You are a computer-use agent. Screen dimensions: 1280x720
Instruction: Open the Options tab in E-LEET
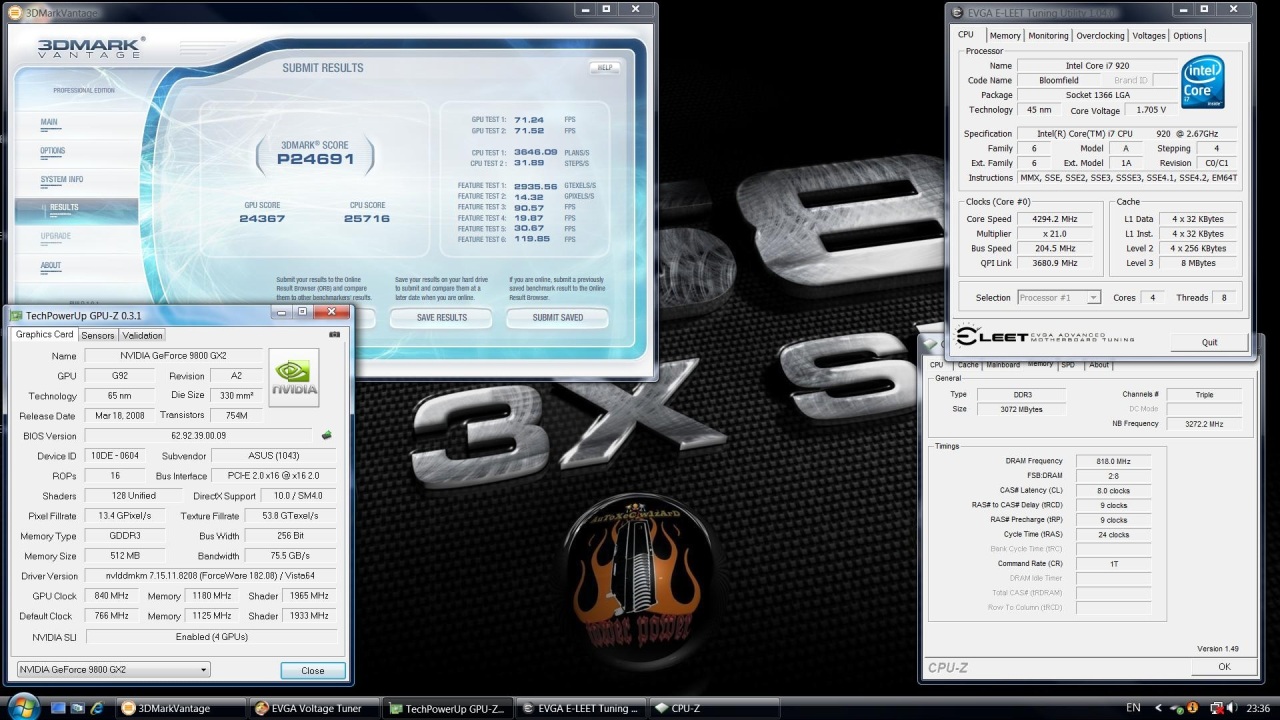click(x=1188, y=36)
